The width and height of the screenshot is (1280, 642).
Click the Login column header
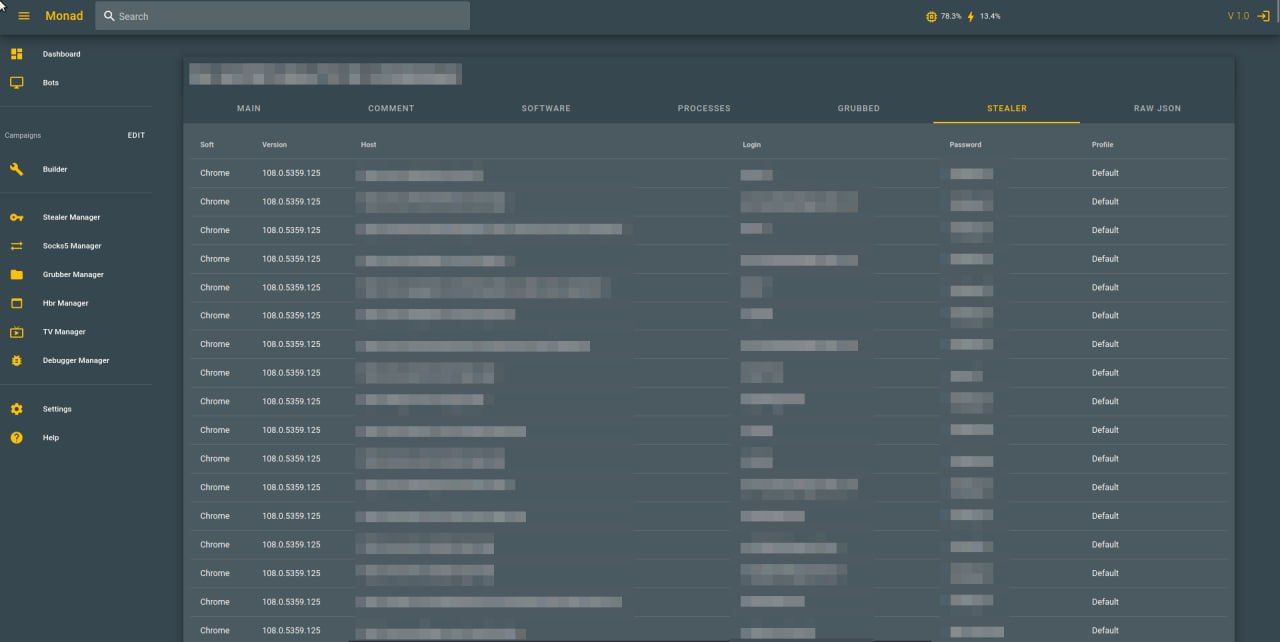(x=752, y=145)
